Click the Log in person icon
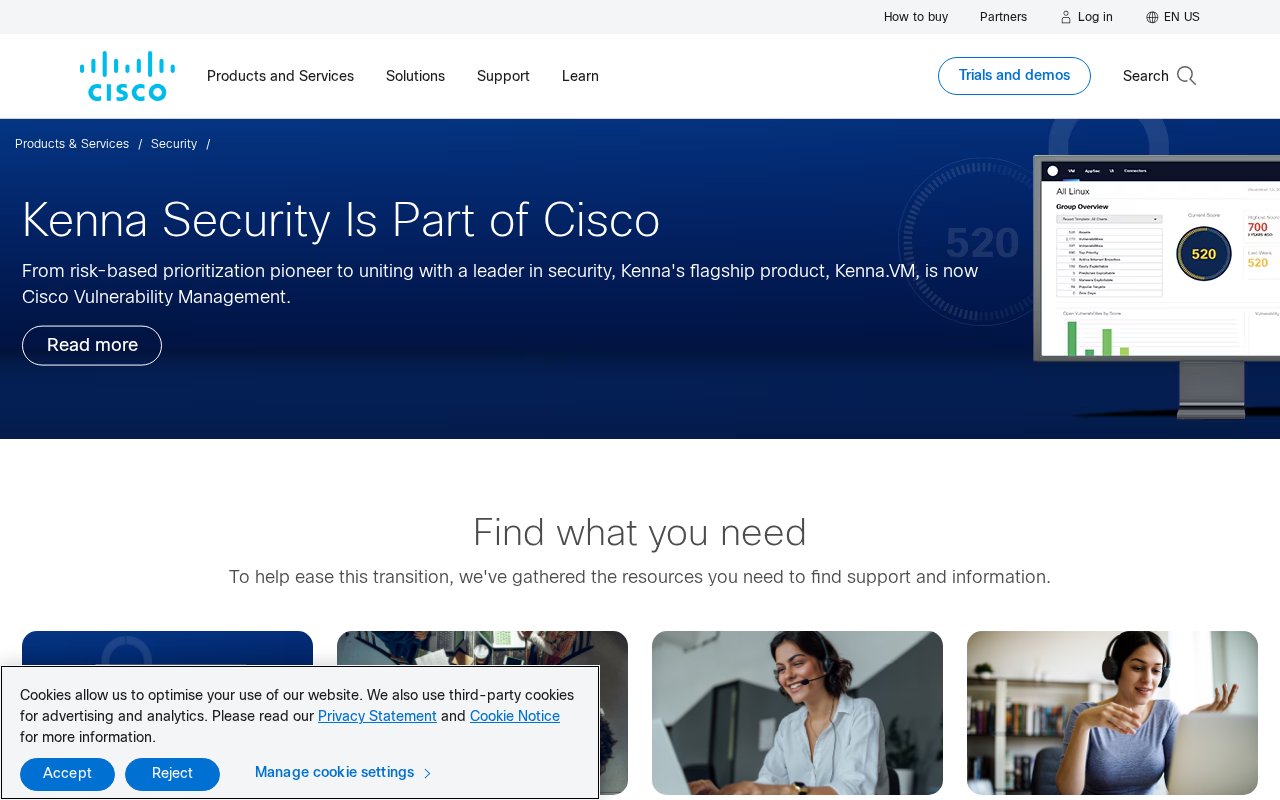 [1066, 17]
